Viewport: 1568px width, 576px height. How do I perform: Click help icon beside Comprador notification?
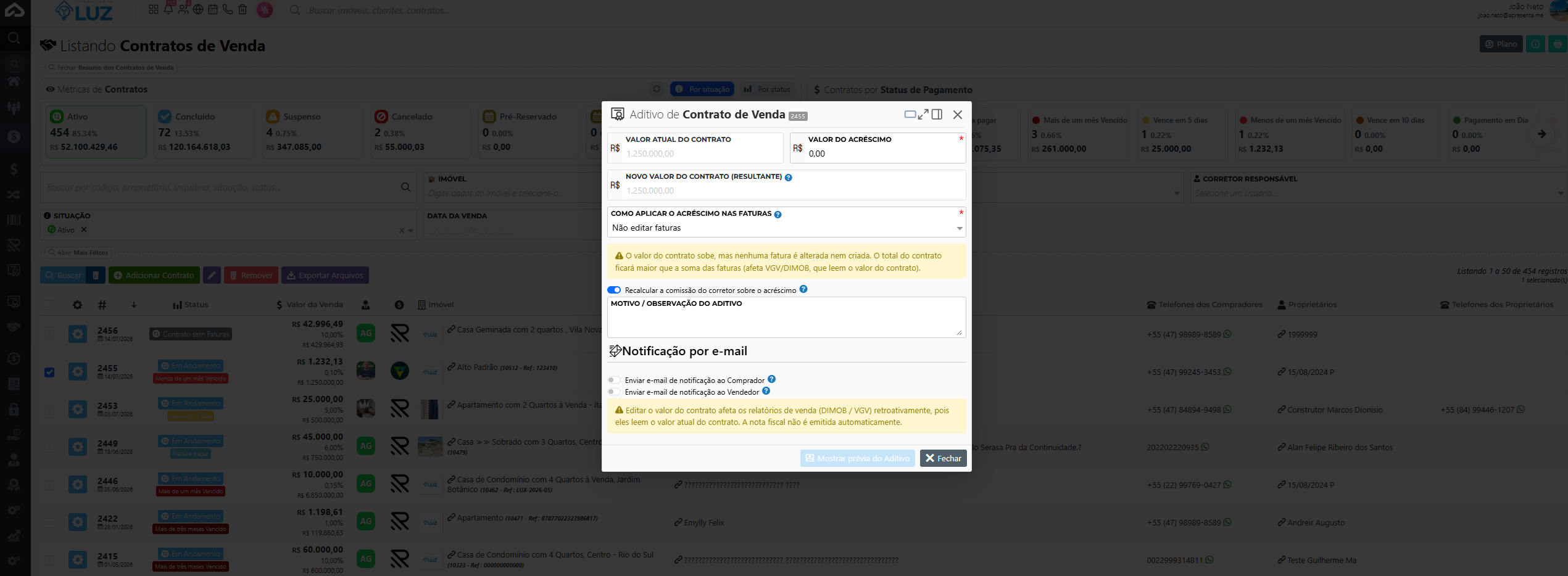click(x=772, y=379)
